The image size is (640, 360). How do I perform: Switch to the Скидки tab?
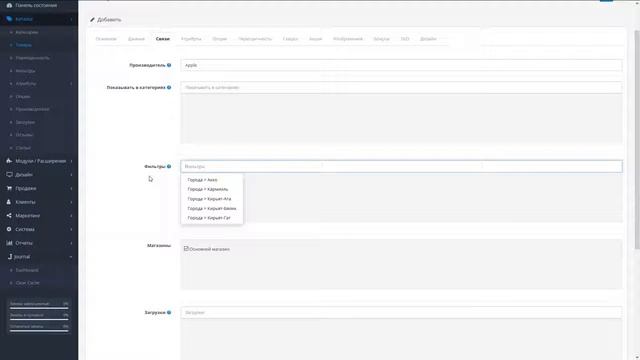click(x=290, y=39)
